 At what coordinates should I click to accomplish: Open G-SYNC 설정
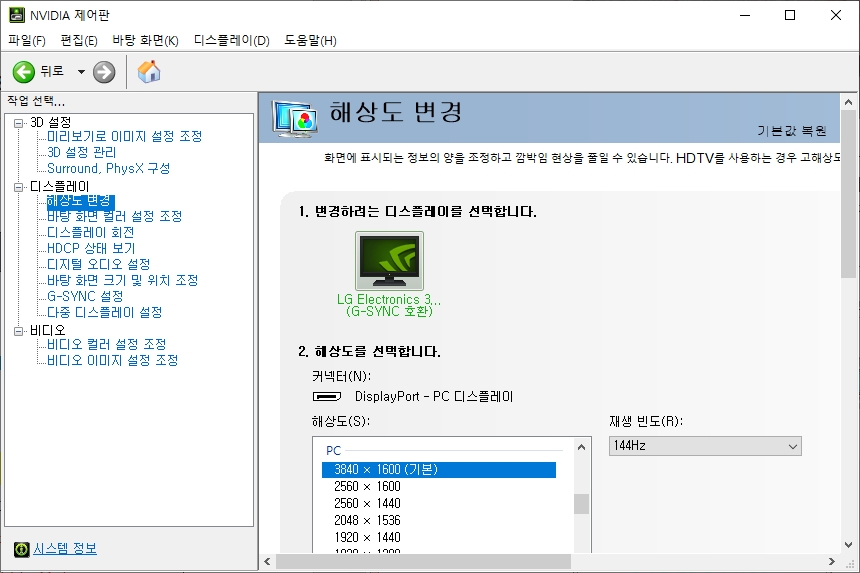[x=85, y=296]
